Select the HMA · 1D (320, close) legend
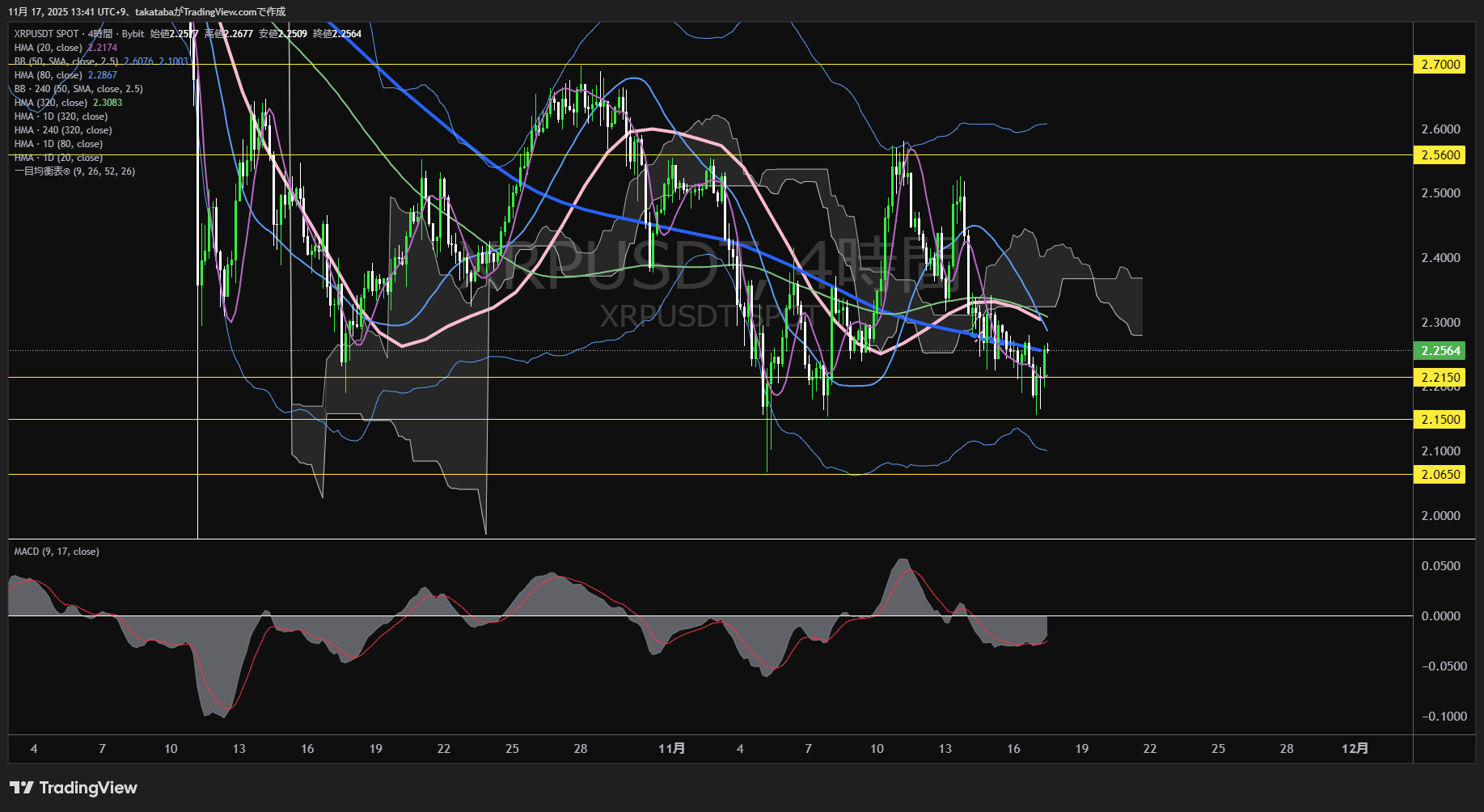Viewport: 1484px width, 812px height. click(61, 116)
